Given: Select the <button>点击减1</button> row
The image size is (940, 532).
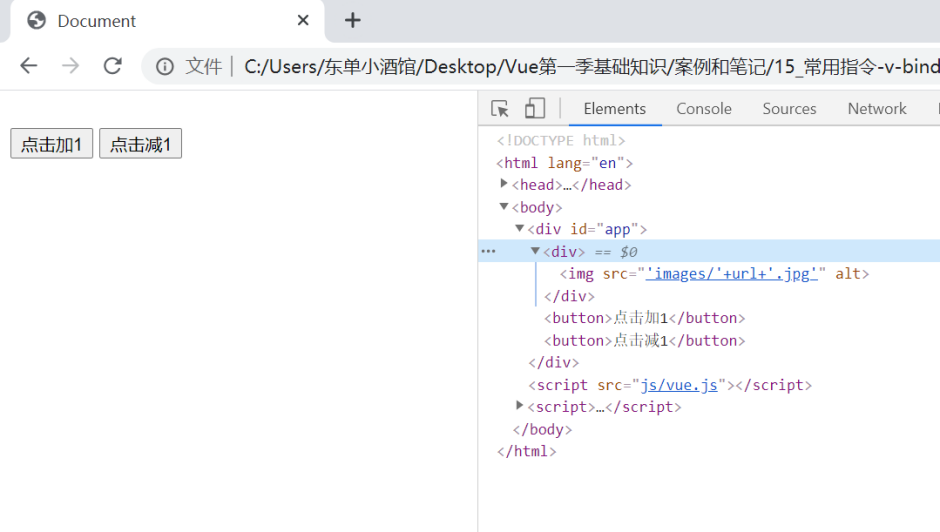Looking at the screenshot, I should click(644, 341).
